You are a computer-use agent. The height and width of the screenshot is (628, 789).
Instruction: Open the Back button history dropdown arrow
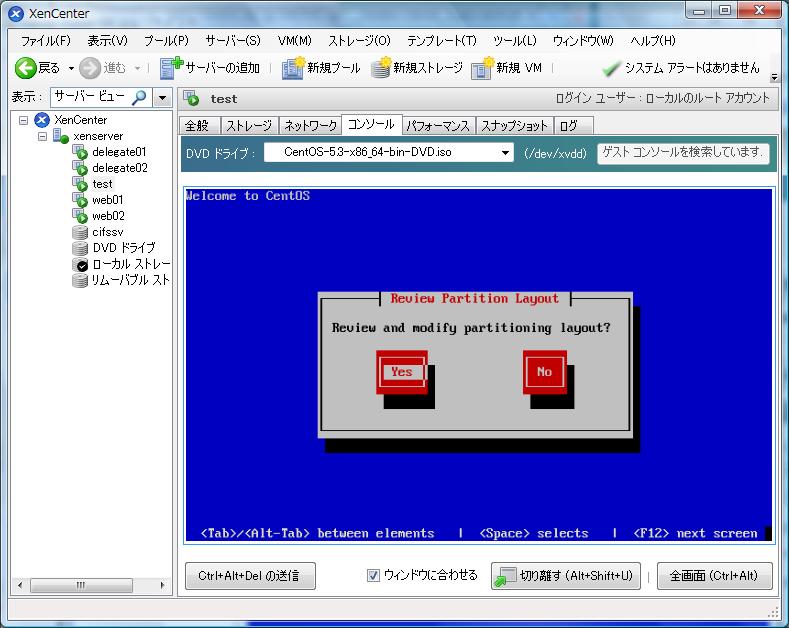click(71, 68)
